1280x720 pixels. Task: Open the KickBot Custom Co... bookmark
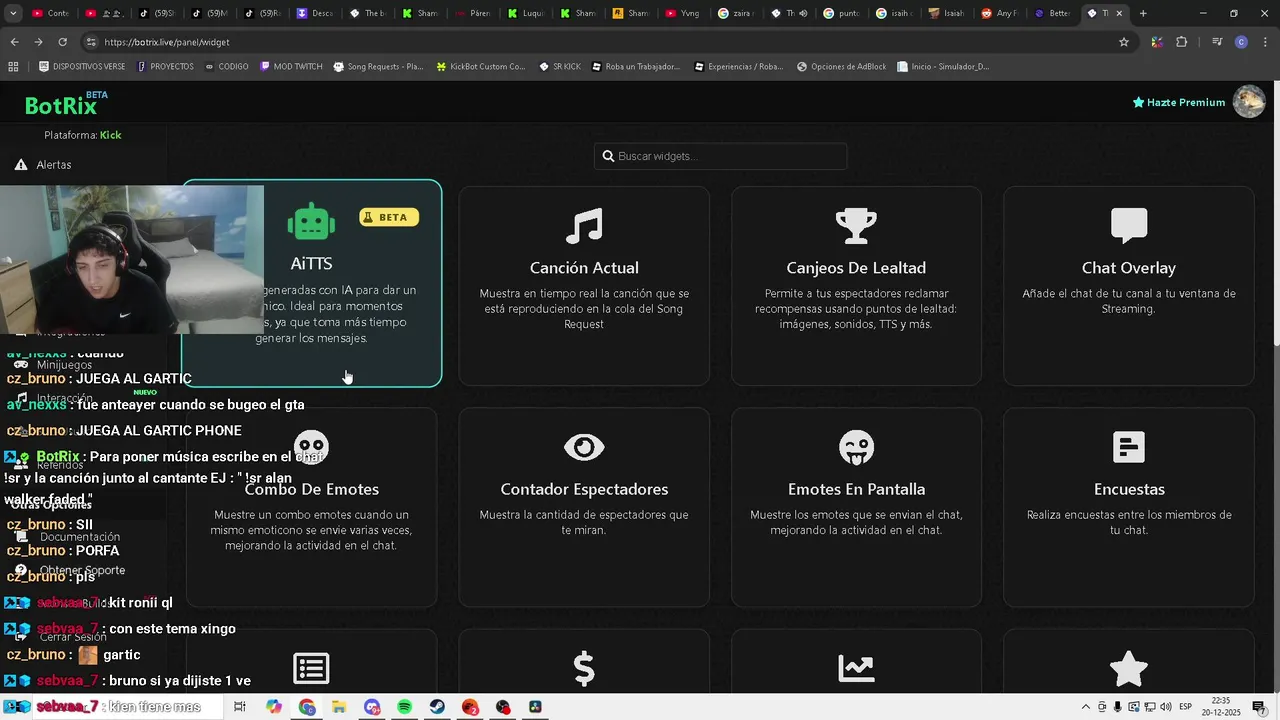tap(481, 67)
